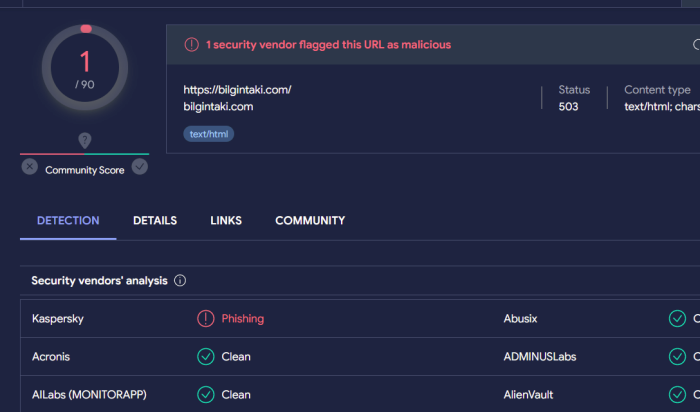The height and width of the screenshot is (412, 700).
Task: Click the Content type label
Action: point(657,90)
